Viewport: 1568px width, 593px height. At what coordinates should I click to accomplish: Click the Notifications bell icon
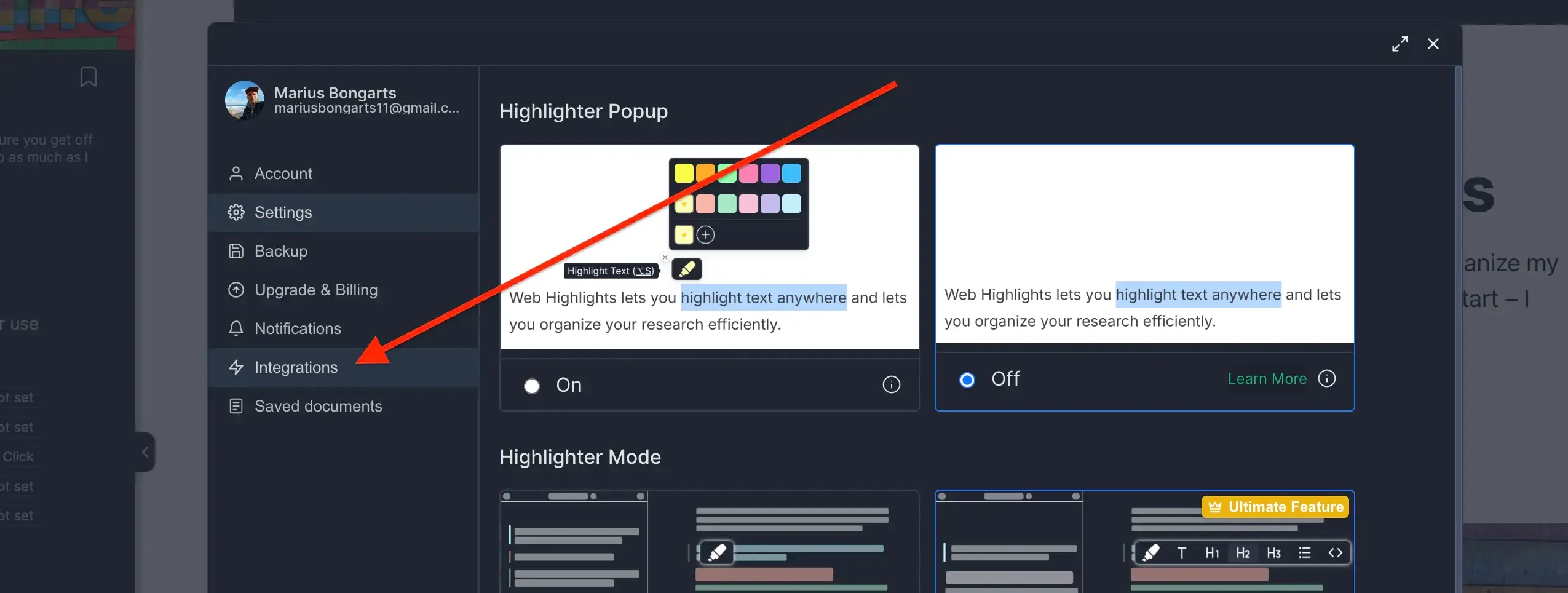tap(236, 328)
